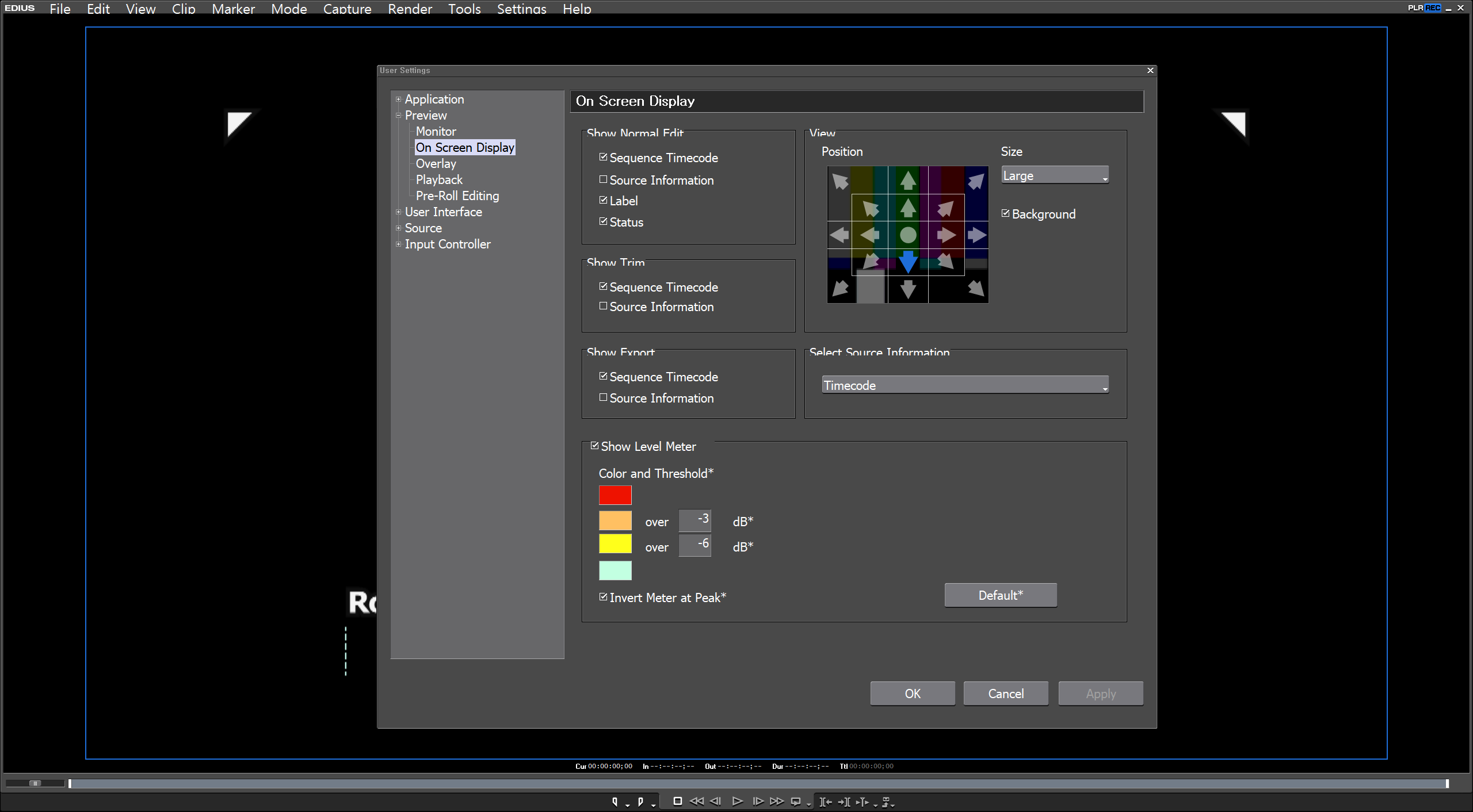Screen dimensions: 1473x812
Task: Click the Fast Forward double-arrow button
Action: [x=777, y=801]
